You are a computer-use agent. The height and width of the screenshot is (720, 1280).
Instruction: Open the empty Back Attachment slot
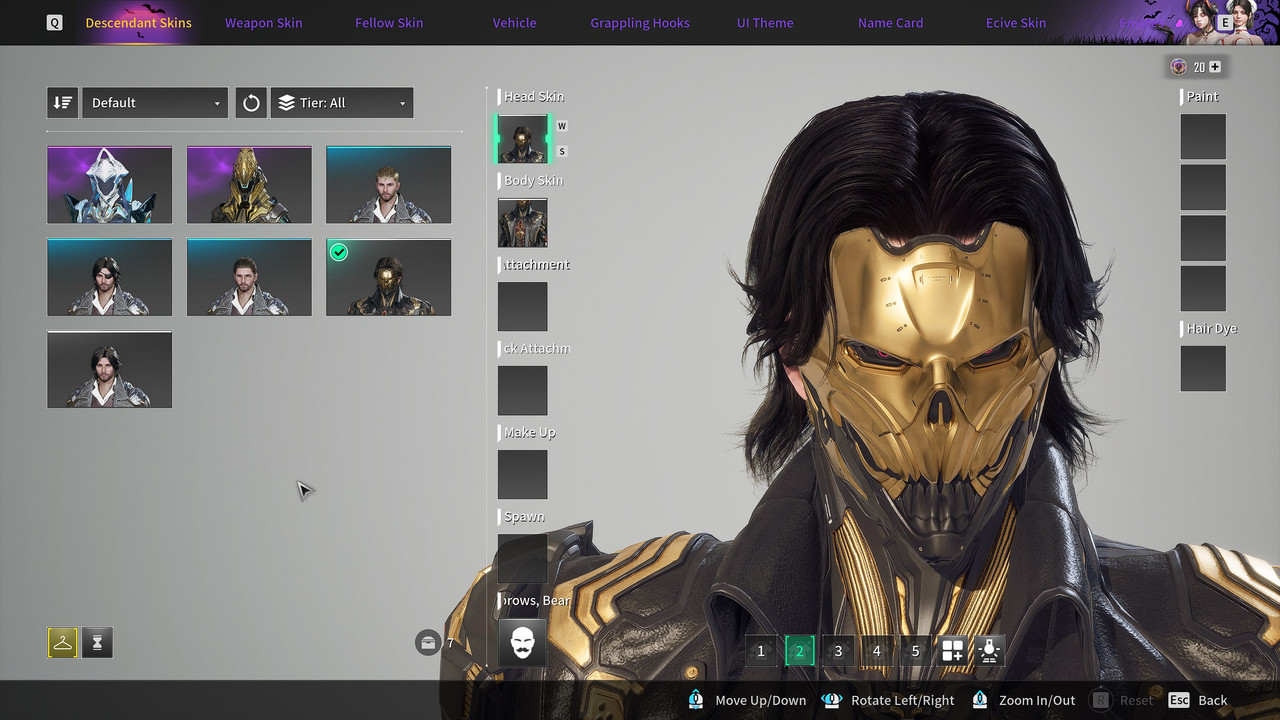point(523,391)
